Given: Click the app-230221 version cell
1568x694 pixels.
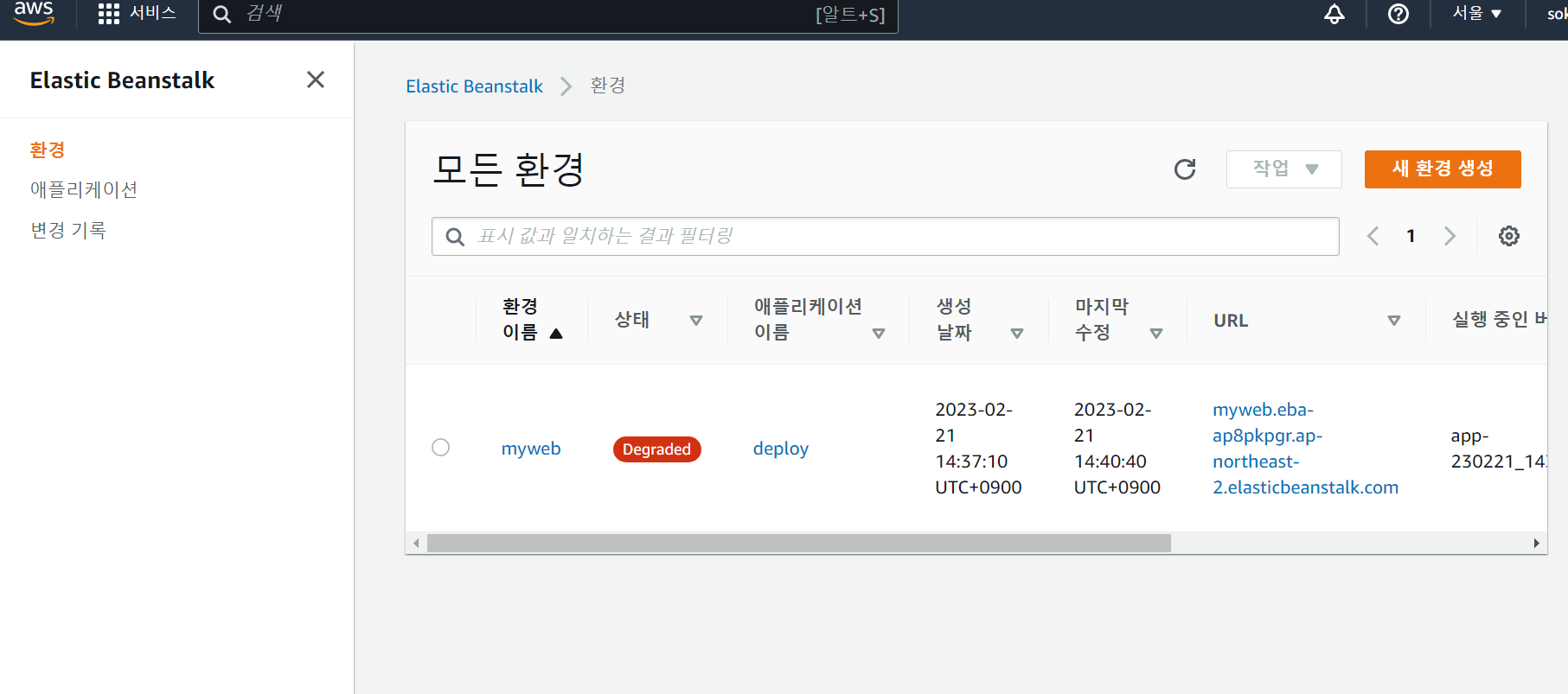Looking at the screenshot, I should (1499, 449).
